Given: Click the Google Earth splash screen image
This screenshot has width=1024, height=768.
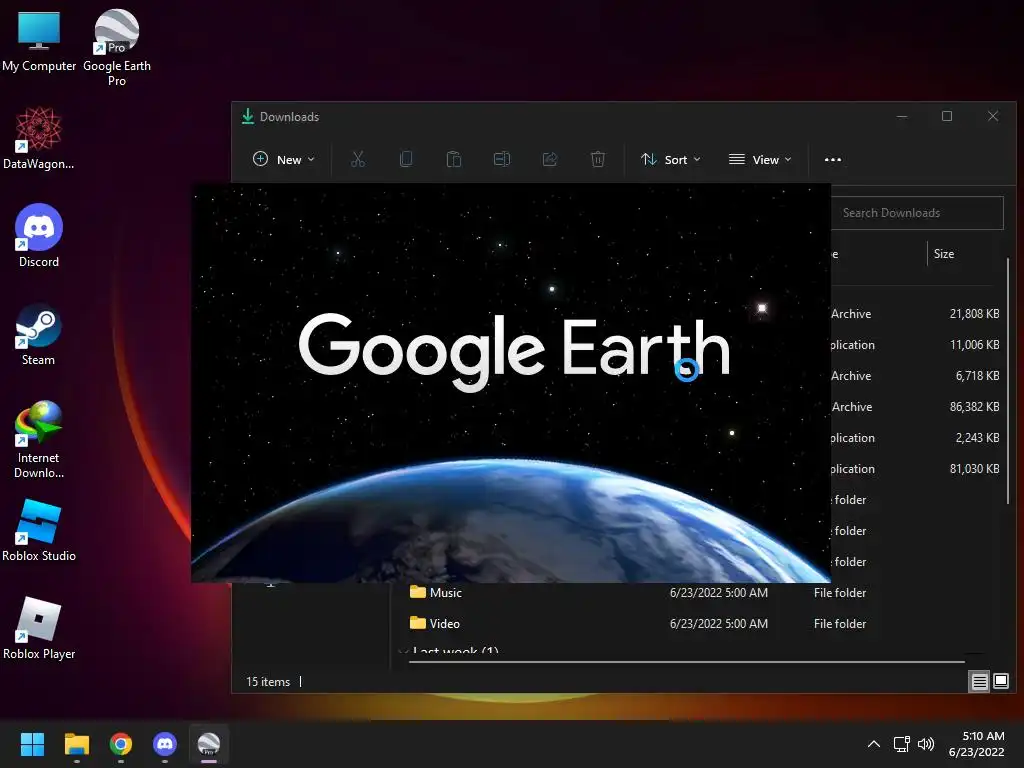Looking at the screenshot, I should 511,383.
